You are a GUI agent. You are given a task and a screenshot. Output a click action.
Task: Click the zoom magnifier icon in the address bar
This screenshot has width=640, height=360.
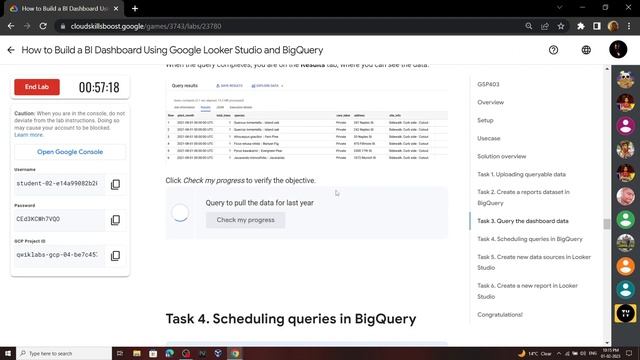pos(529,26)
